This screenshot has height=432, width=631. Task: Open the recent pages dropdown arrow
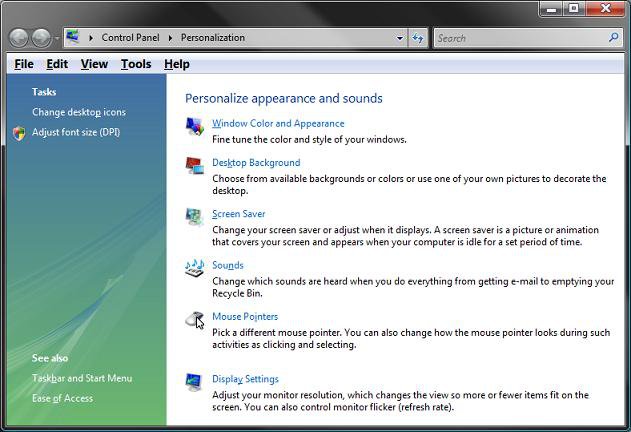coord(57,38)
